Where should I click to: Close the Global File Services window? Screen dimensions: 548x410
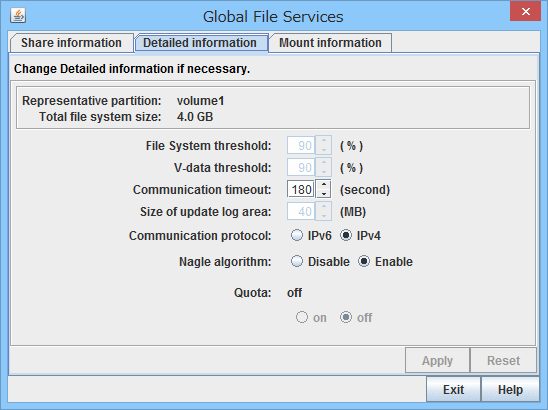point(525,12)
